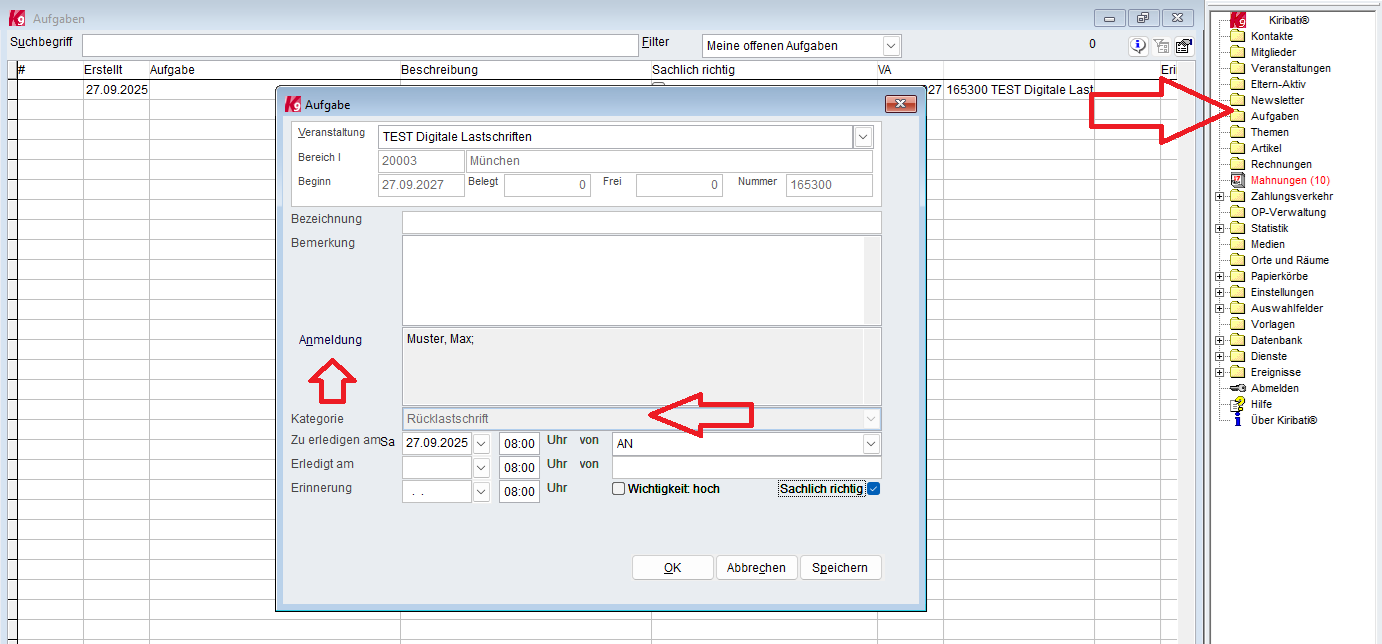Screen dimensions: 1382x644
Task: Expand the Einstellungen tree node
Action: pyautogui.click(x=1219, y=292)
